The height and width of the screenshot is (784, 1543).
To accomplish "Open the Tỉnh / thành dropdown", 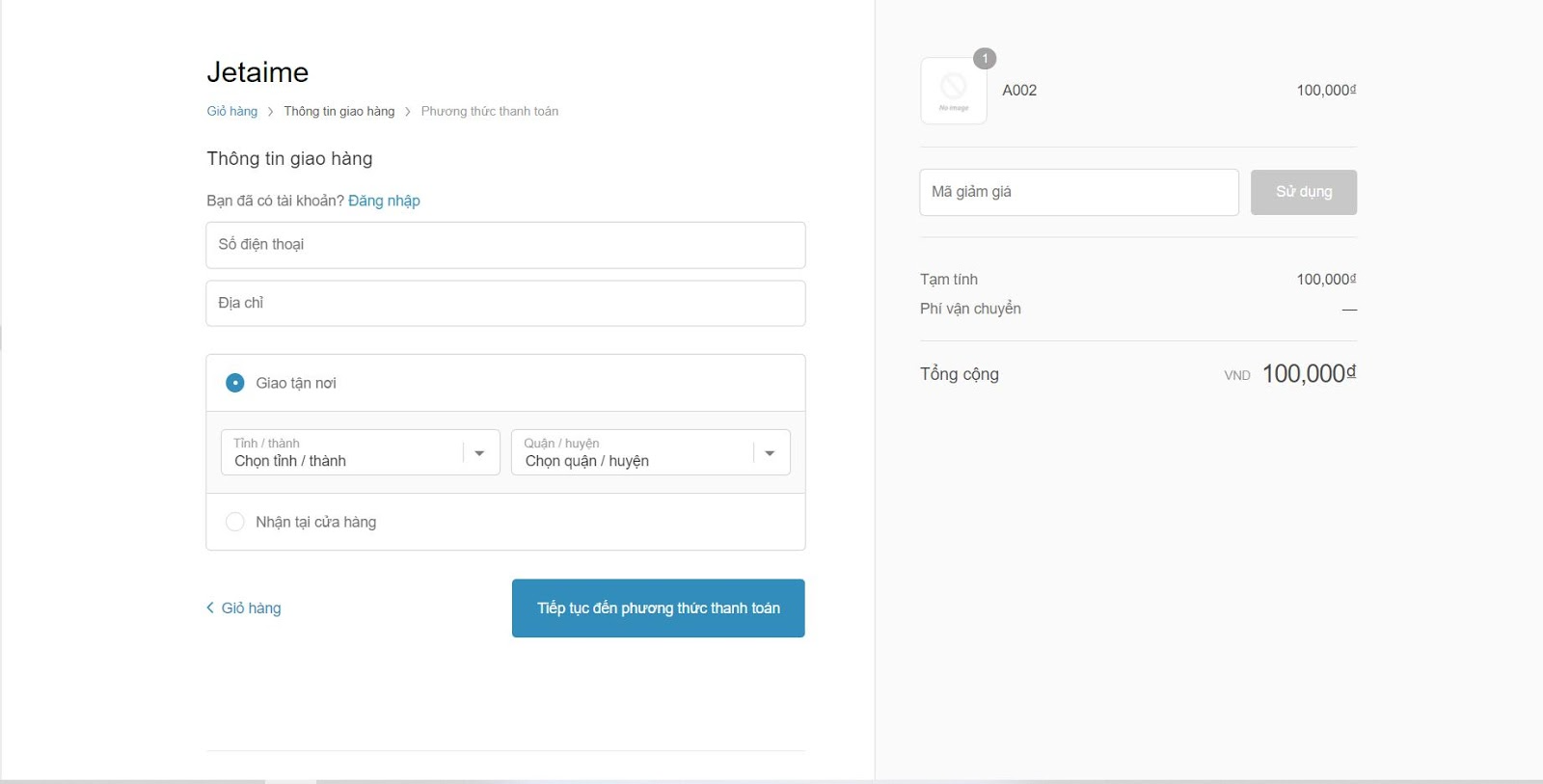I will coord(361,452).
